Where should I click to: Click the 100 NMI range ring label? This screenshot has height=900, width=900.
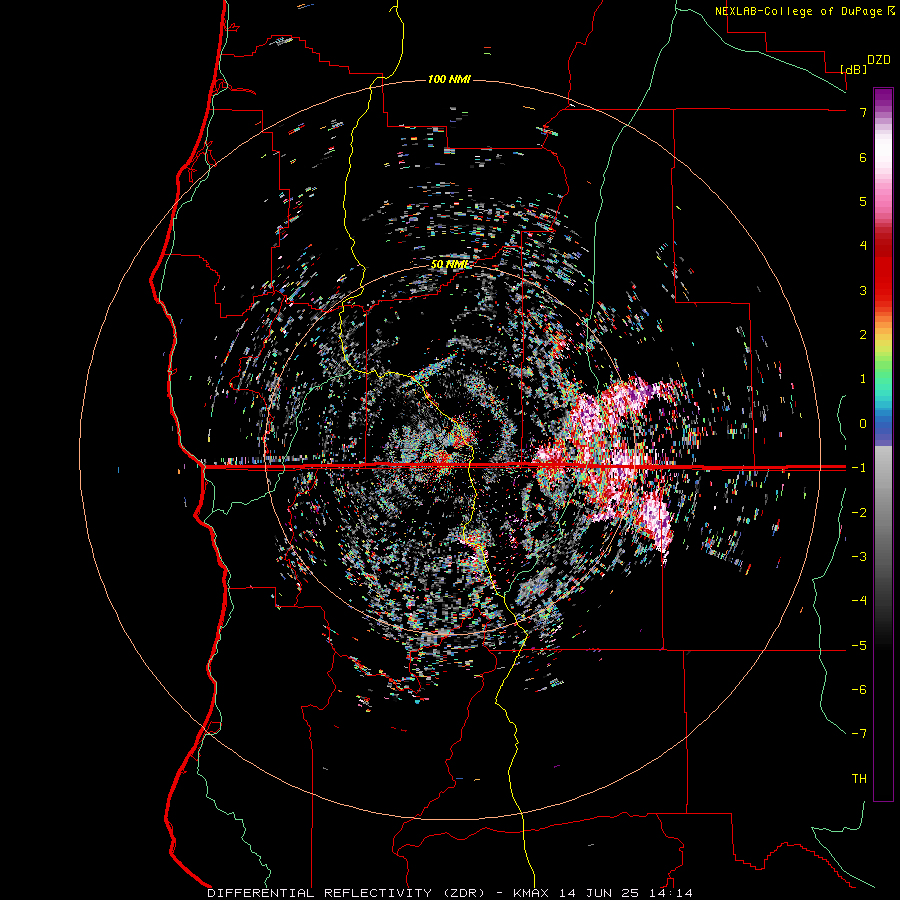(x=449, y=79)
